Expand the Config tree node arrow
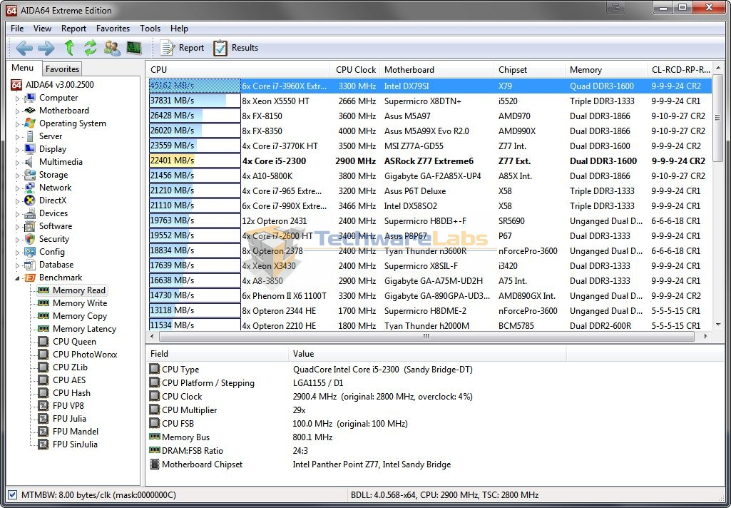Screen dimensions: 731x508 coord(17,252)
